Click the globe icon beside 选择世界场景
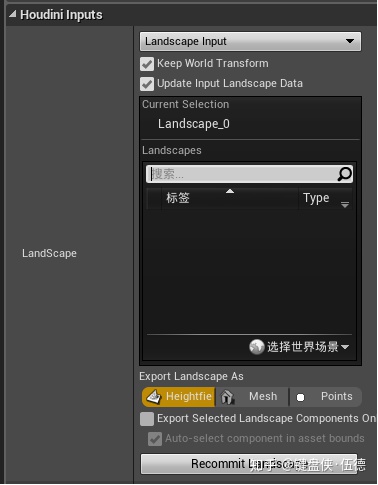This screenshot has height=485, width=378. pos(256,347)
